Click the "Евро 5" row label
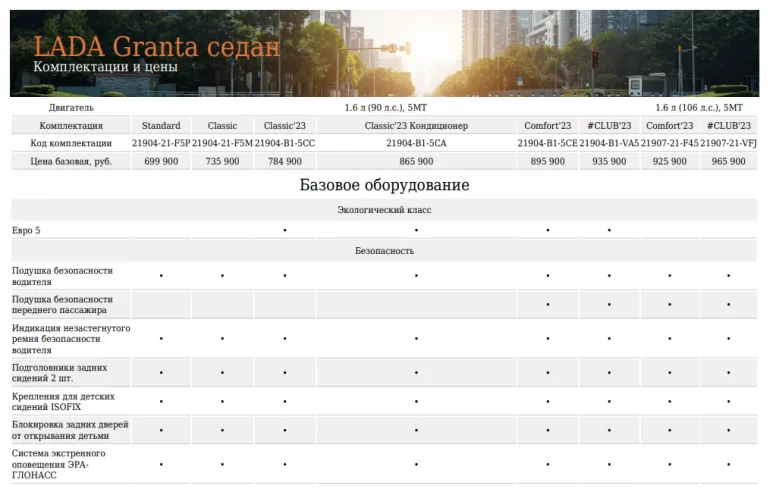This screenshot has width=770, height=495. (26, 231)
